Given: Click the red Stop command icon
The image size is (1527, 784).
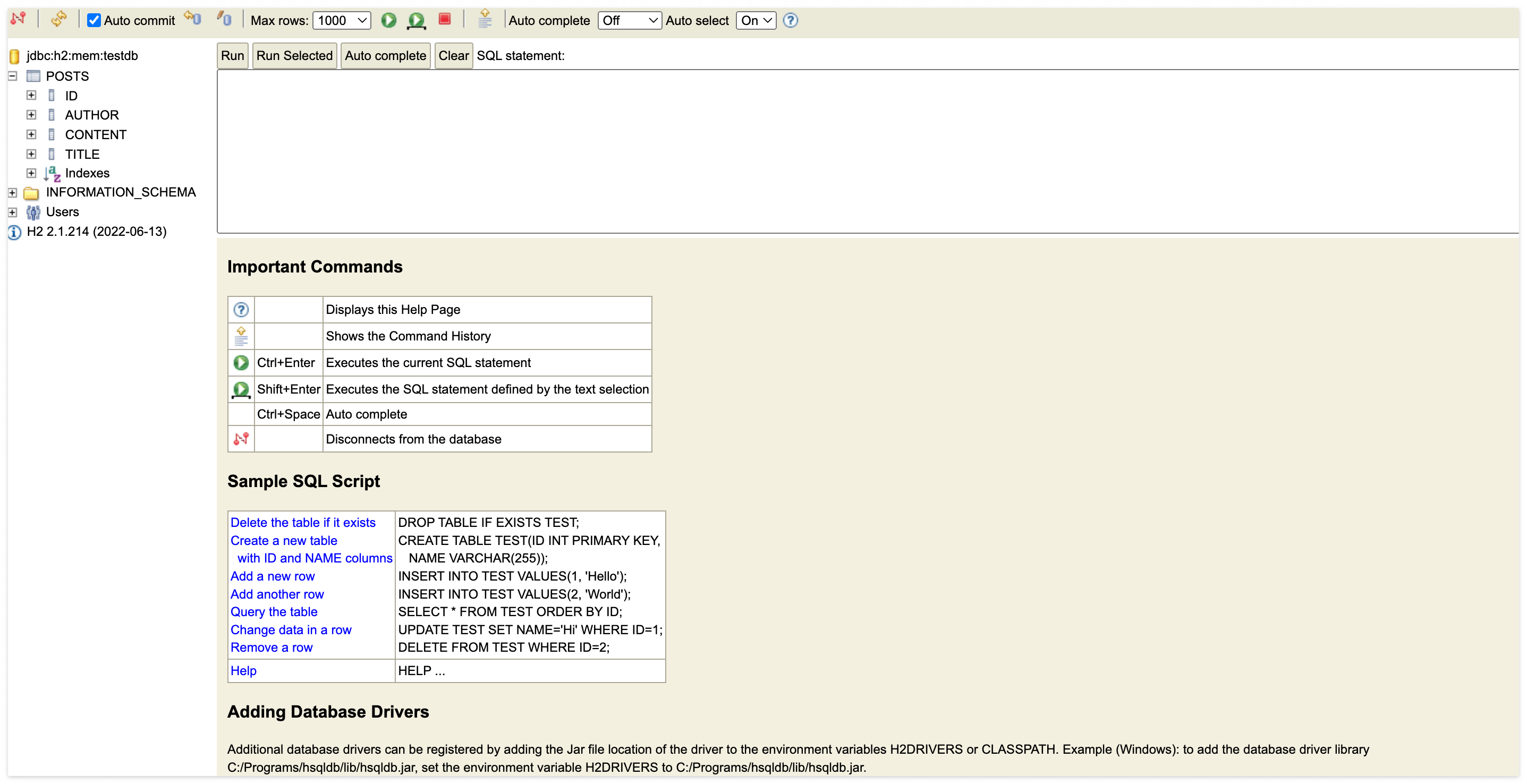Looking at the screenshot, I should tap(445, 19).
